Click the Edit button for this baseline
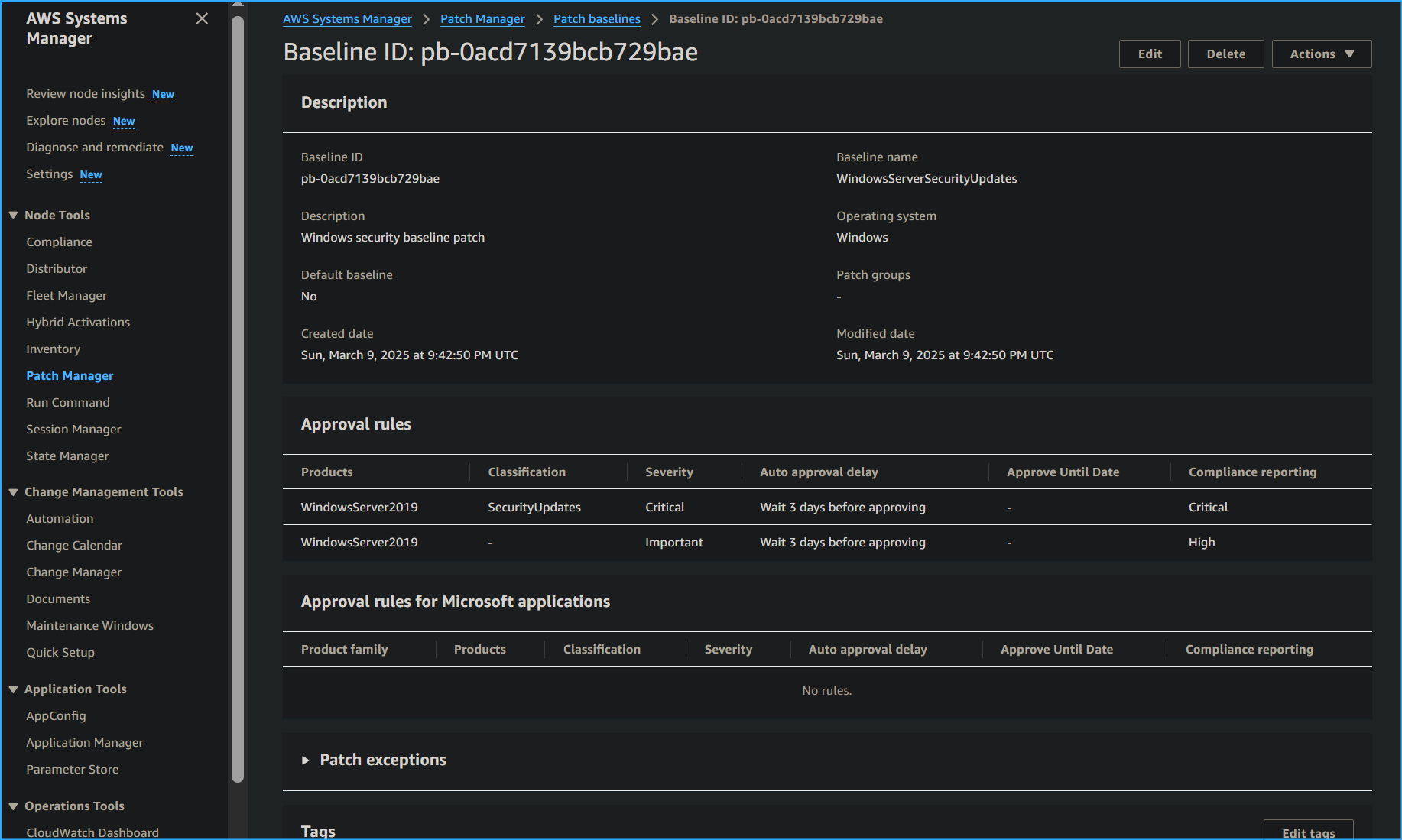The width and height of the screenshot is (1402, 840). click(x=1150, y=54)
